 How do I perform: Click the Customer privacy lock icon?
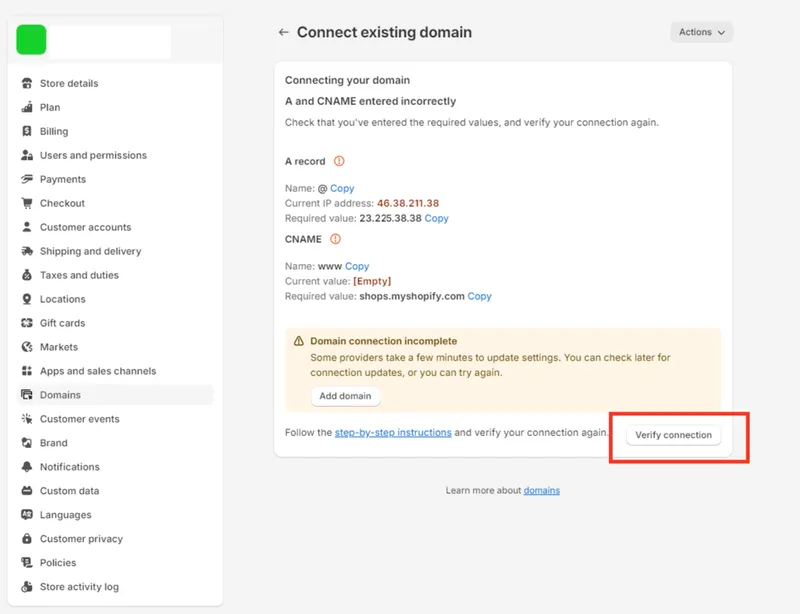point(27,538)
